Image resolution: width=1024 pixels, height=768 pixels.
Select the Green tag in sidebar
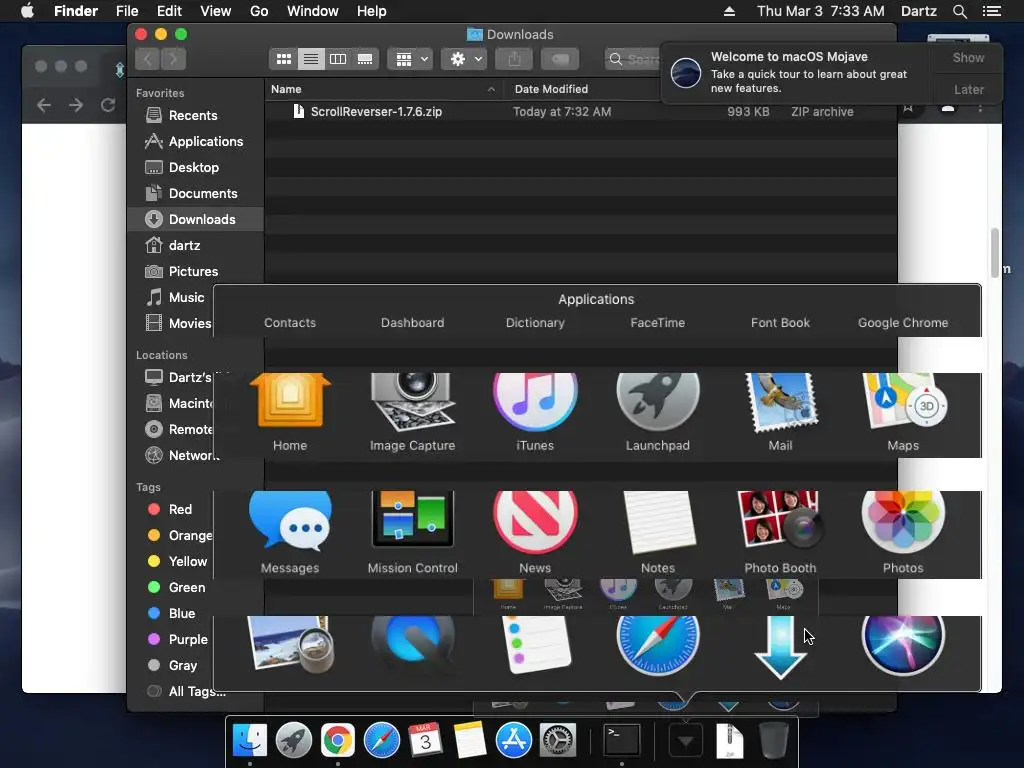click(187, 587)
